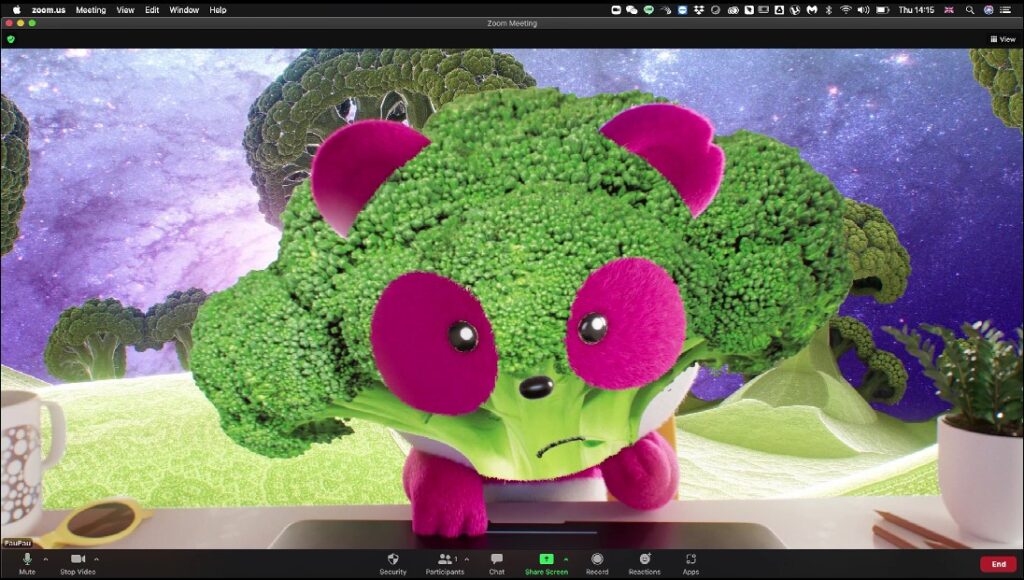Screen dimensions: 1024x580
Task: Open the Edit menu
Action: (x=152, y=10)
